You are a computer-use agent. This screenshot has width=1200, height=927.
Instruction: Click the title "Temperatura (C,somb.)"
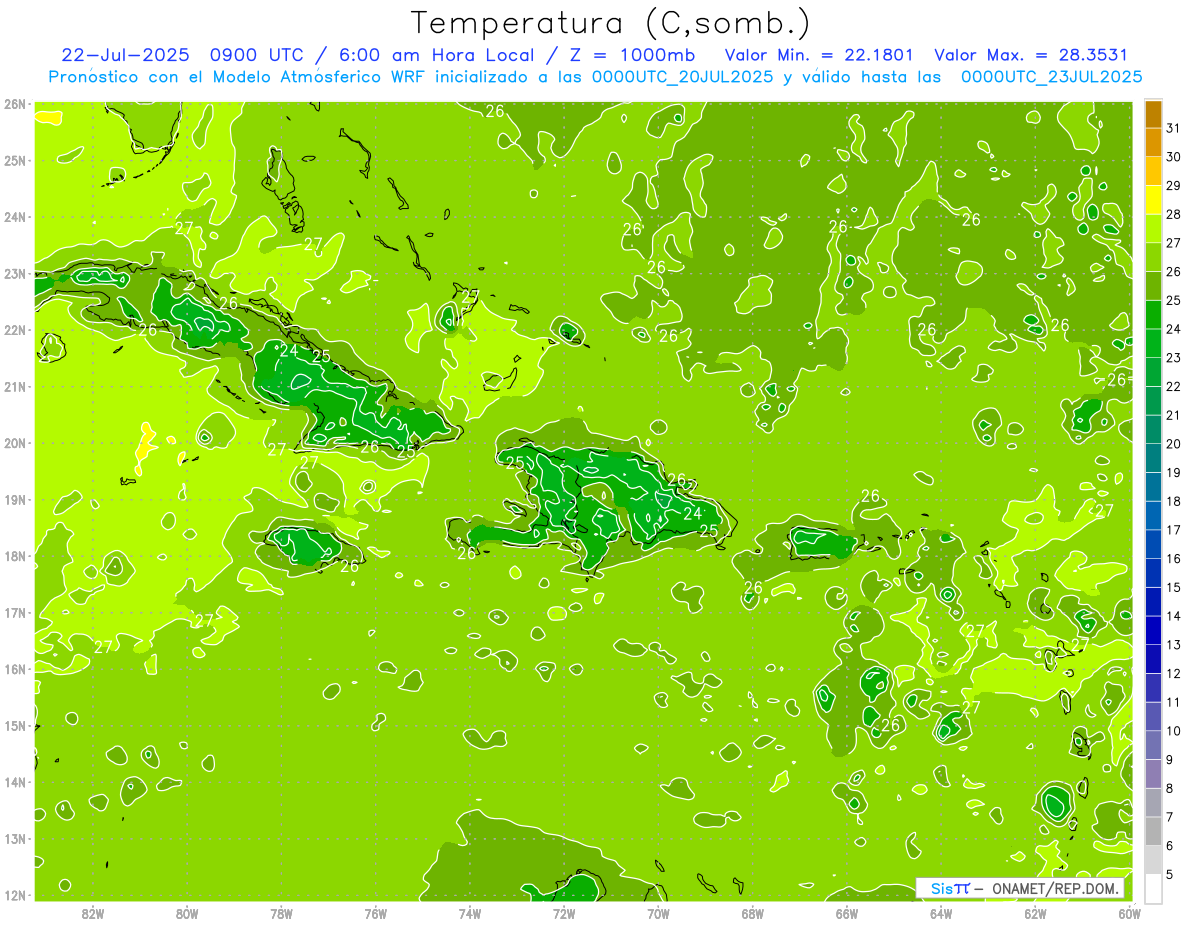(611, 23)
